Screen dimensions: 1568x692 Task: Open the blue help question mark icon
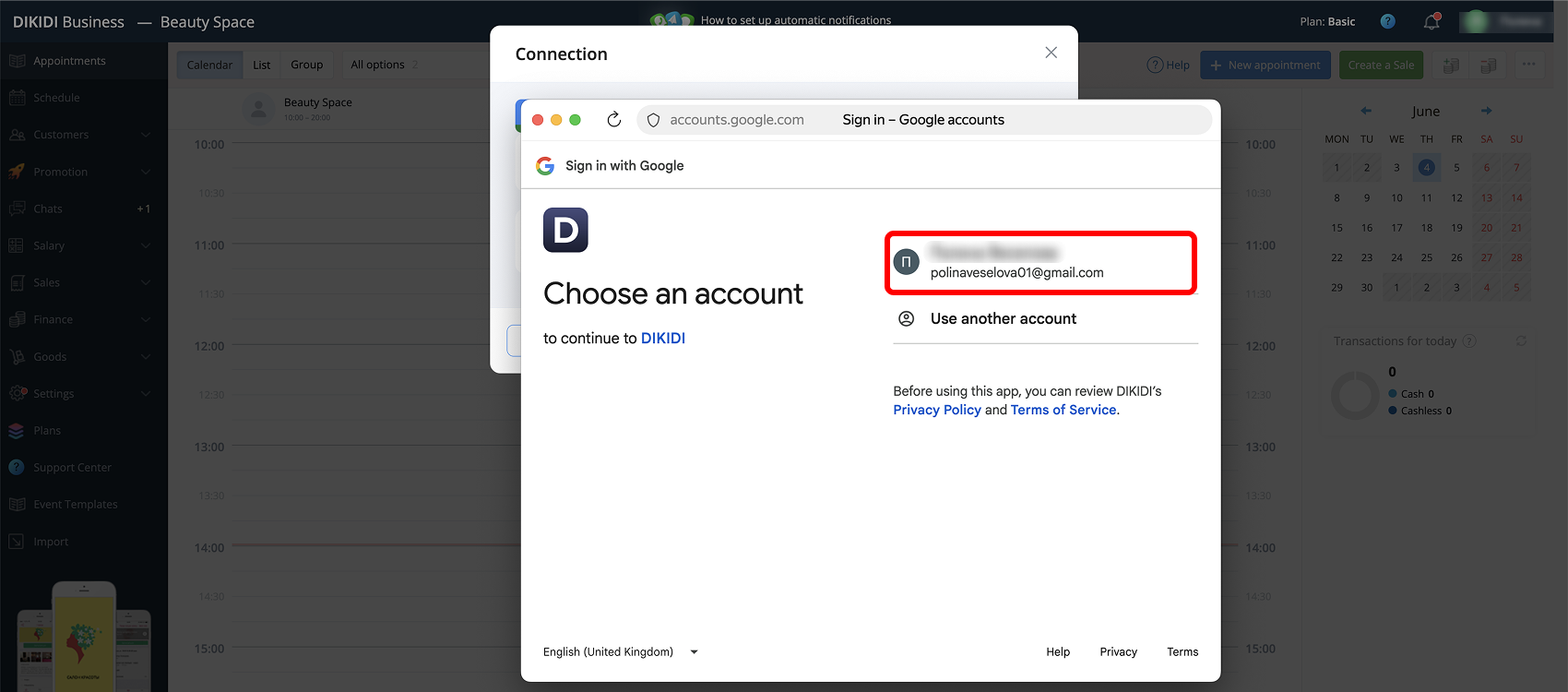(1387, 21)
